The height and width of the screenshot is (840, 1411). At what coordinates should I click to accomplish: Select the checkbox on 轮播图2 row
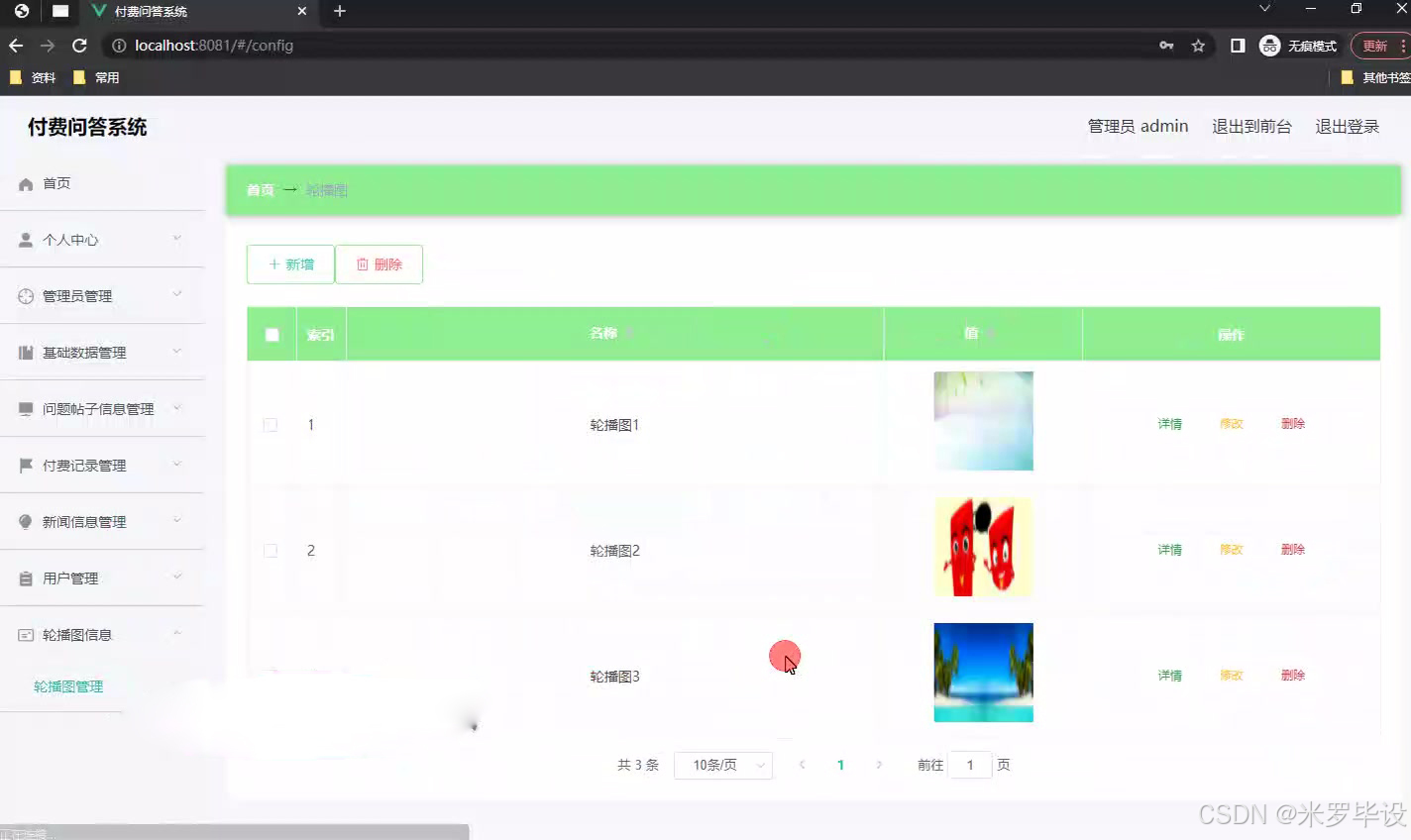(x=271, y=550)
